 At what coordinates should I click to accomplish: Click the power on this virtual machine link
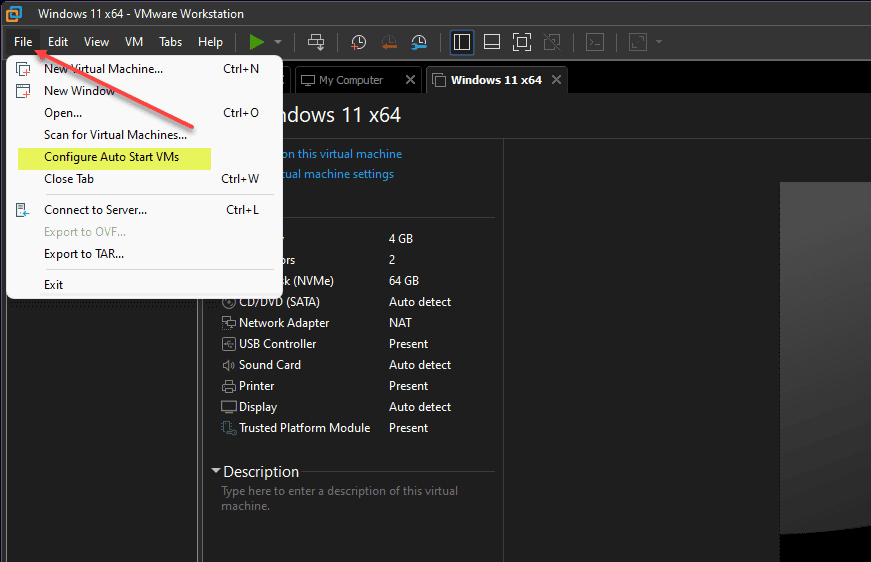point(341,154)
